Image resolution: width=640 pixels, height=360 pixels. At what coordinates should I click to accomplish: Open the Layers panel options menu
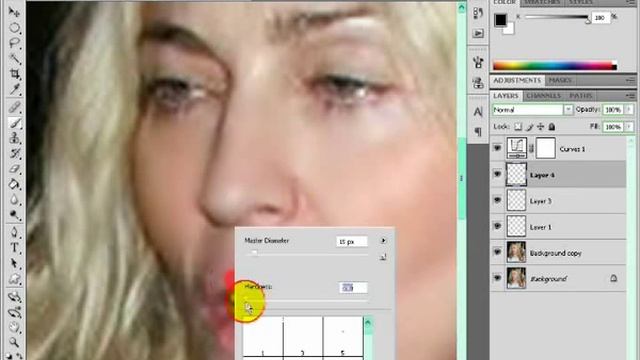point(630,96)
